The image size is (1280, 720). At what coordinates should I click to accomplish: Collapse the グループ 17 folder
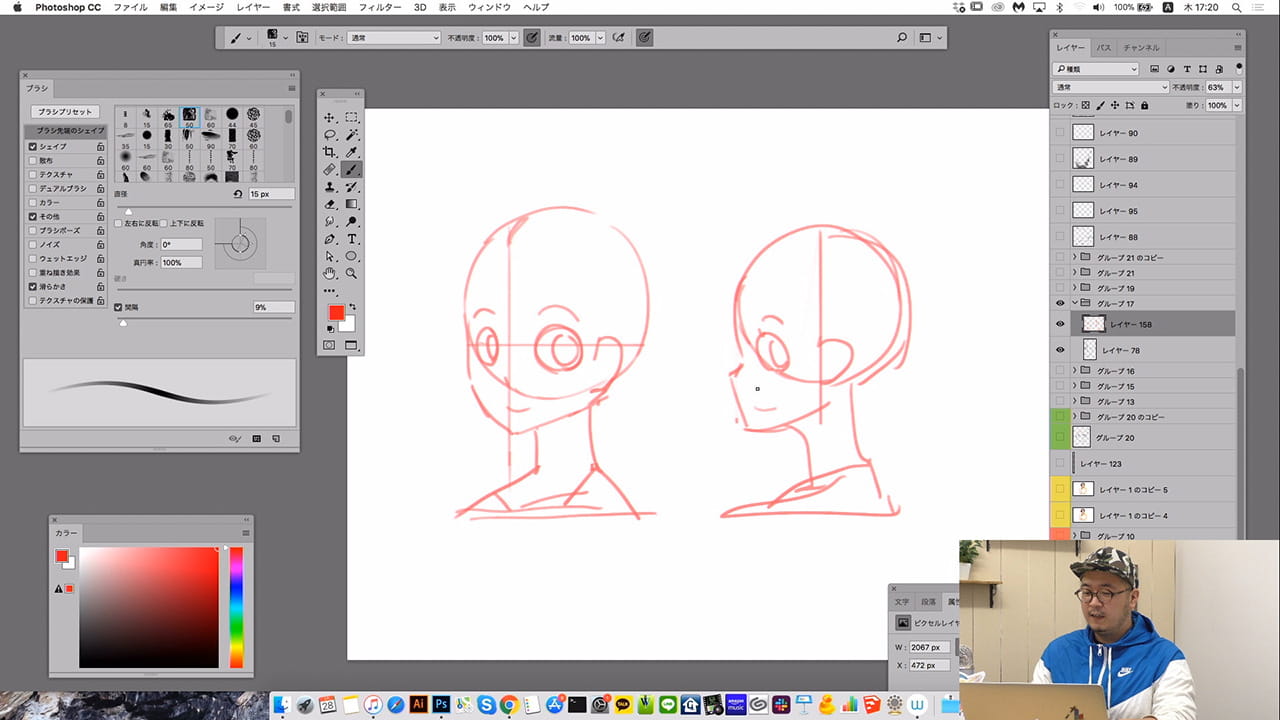coord(1075,303)
